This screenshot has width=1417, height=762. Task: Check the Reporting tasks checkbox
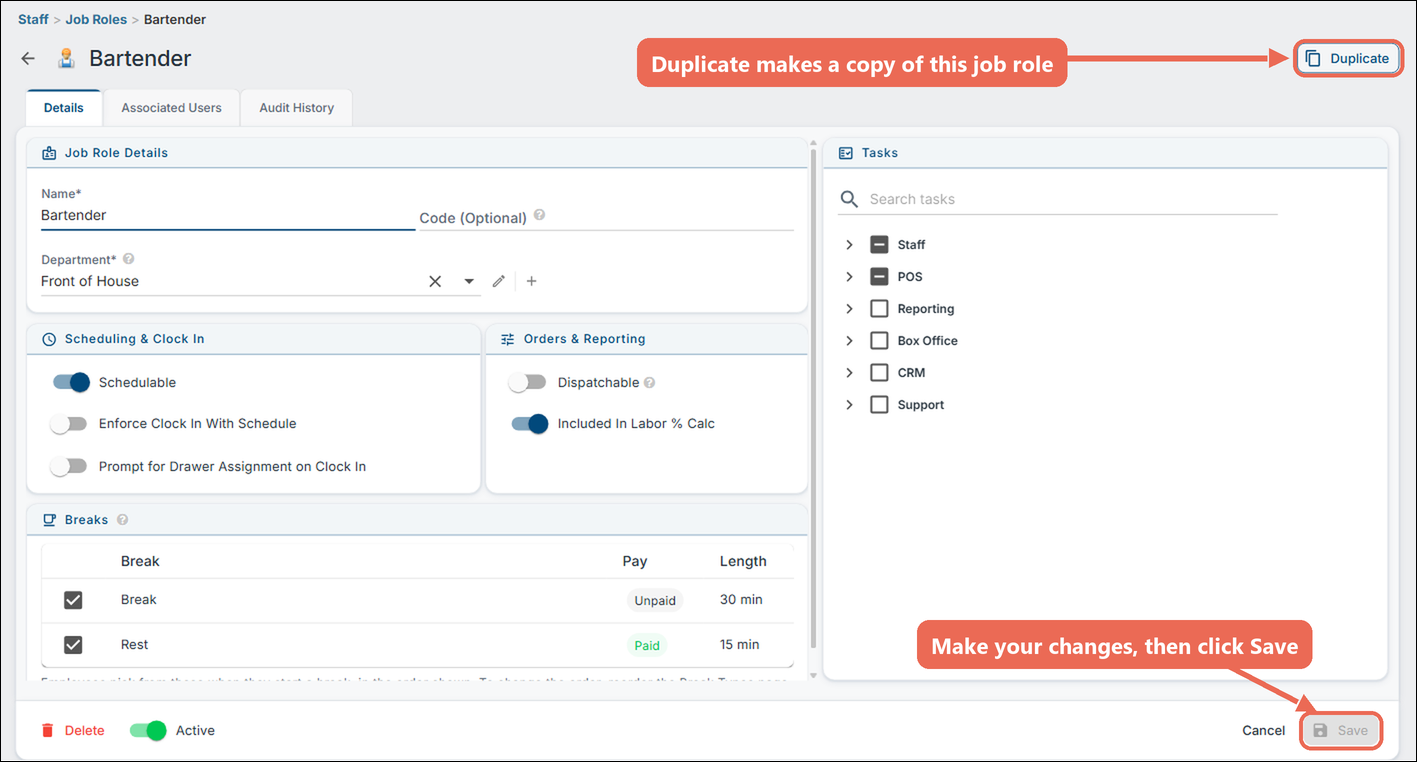(879, 309)
